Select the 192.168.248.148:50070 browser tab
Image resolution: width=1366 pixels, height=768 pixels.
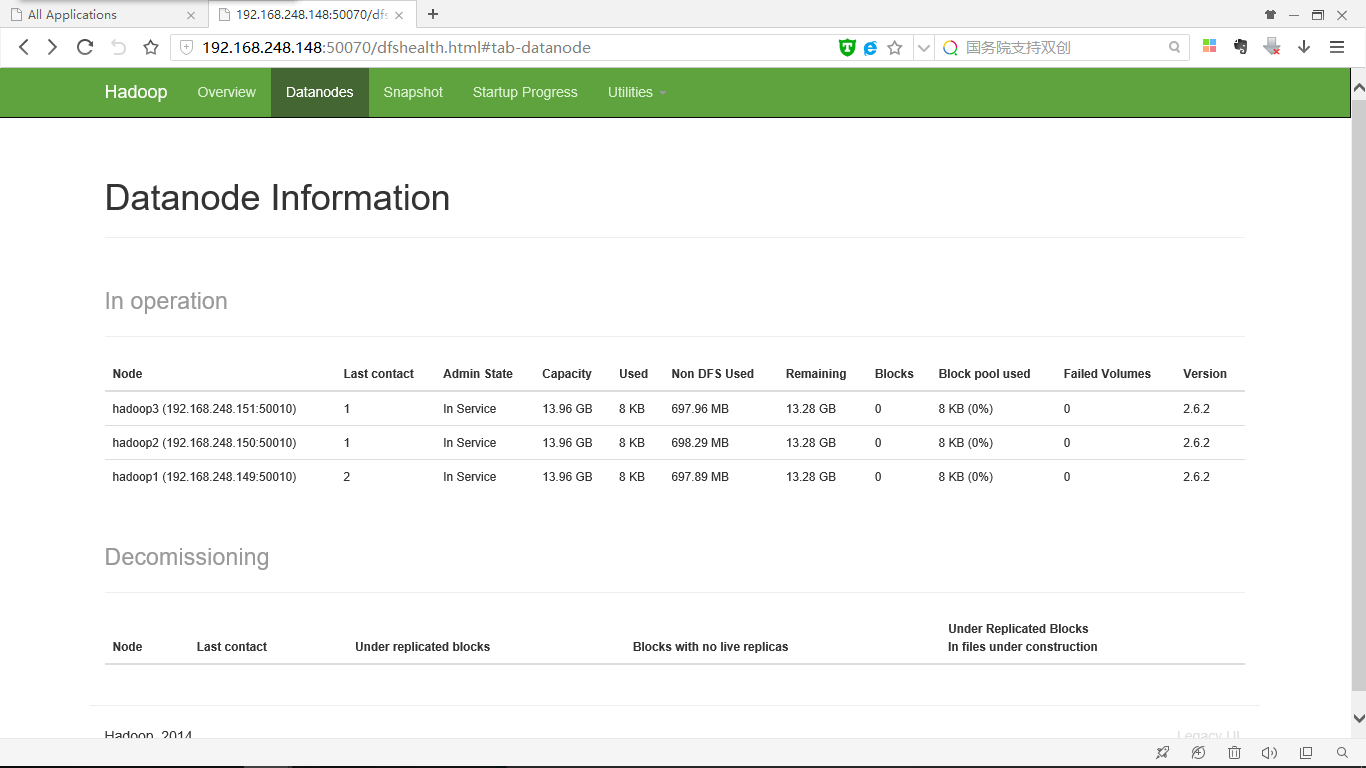310,14
